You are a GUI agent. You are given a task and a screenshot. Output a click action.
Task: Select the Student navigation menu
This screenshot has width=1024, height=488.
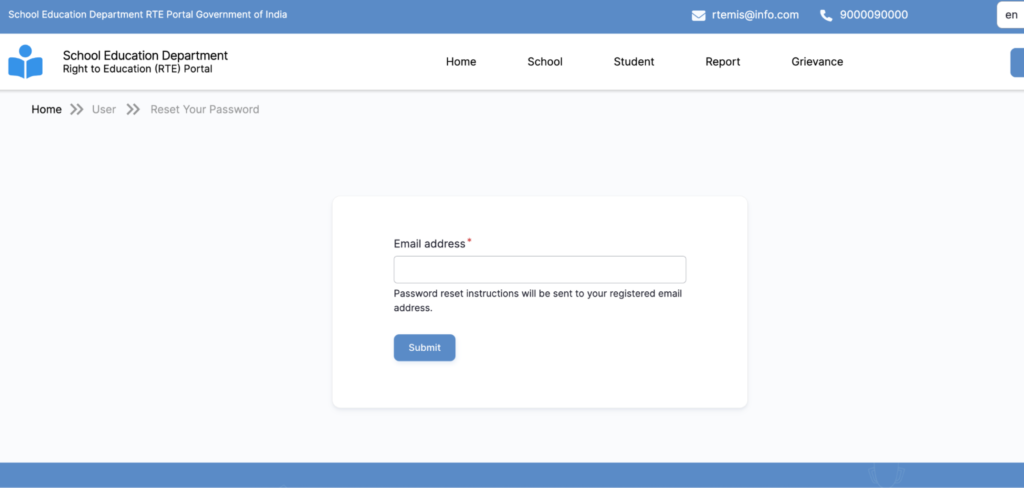coord(634,62)
